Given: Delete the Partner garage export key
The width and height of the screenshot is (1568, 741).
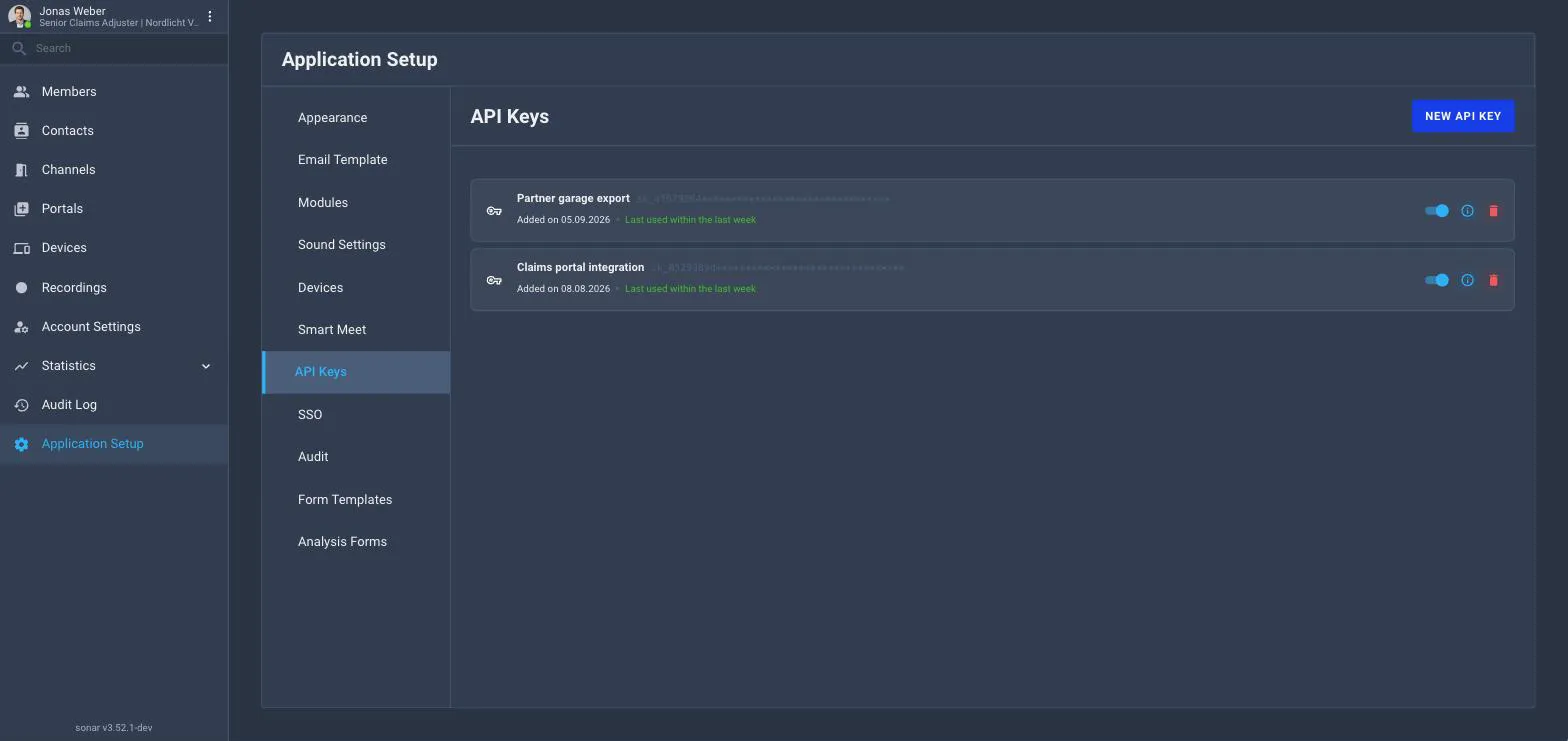Looking at the screenshot, I should click(x=1493, y=211).
